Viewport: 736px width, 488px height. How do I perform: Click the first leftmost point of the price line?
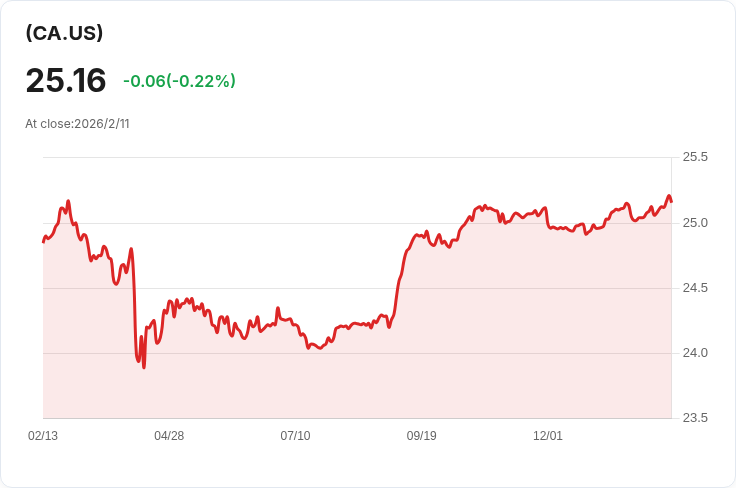click(x=44, y=242)
